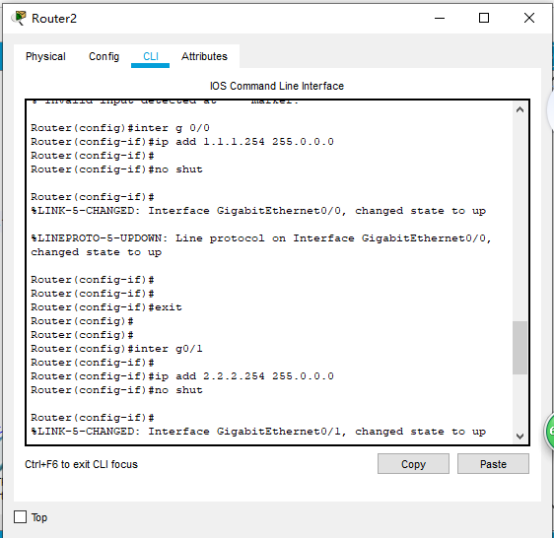Click the CLI scrollbar down arrow
The width and height of the screenshot is (554, 538).
520,436
